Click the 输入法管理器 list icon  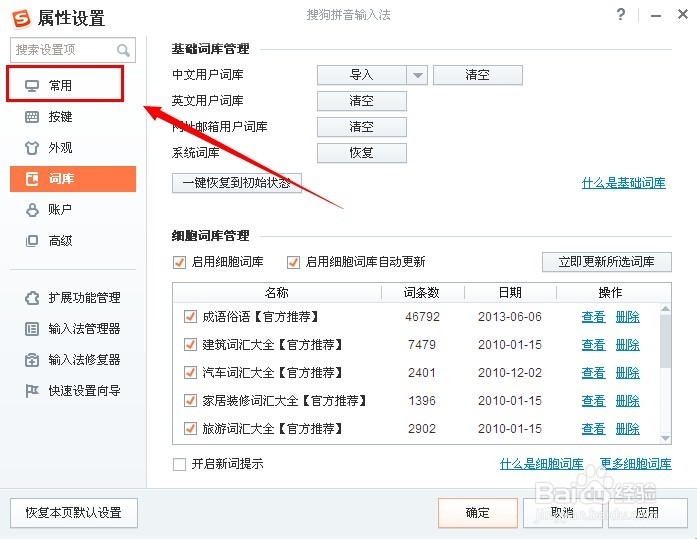coord(32,329)
